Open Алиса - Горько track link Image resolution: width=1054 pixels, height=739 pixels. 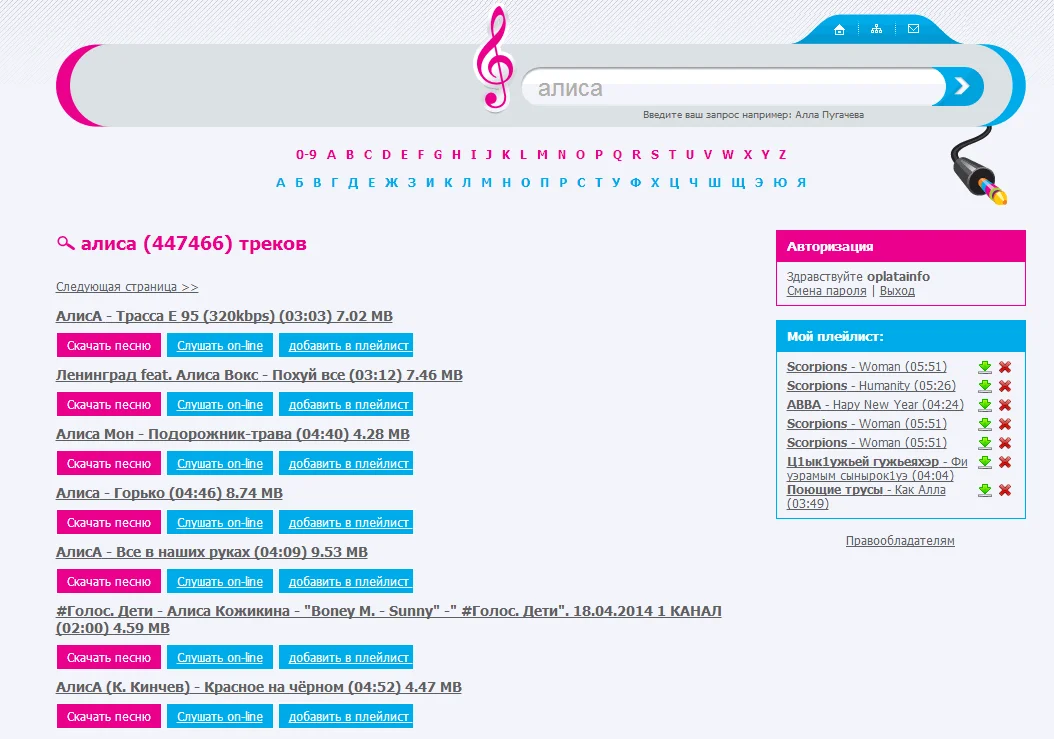(169, 493)
